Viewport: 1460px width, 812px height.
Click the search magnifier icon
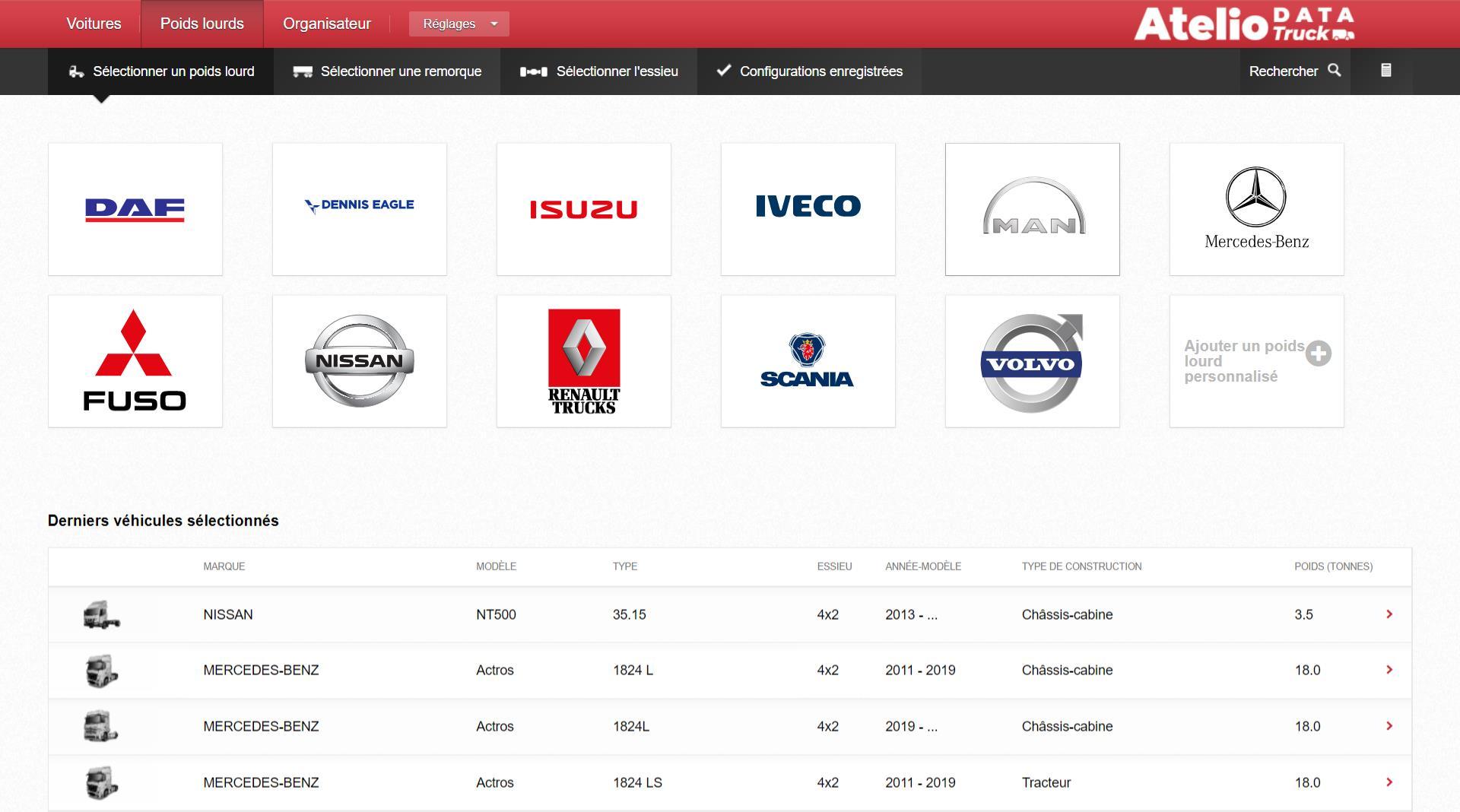click(1335, 71)
